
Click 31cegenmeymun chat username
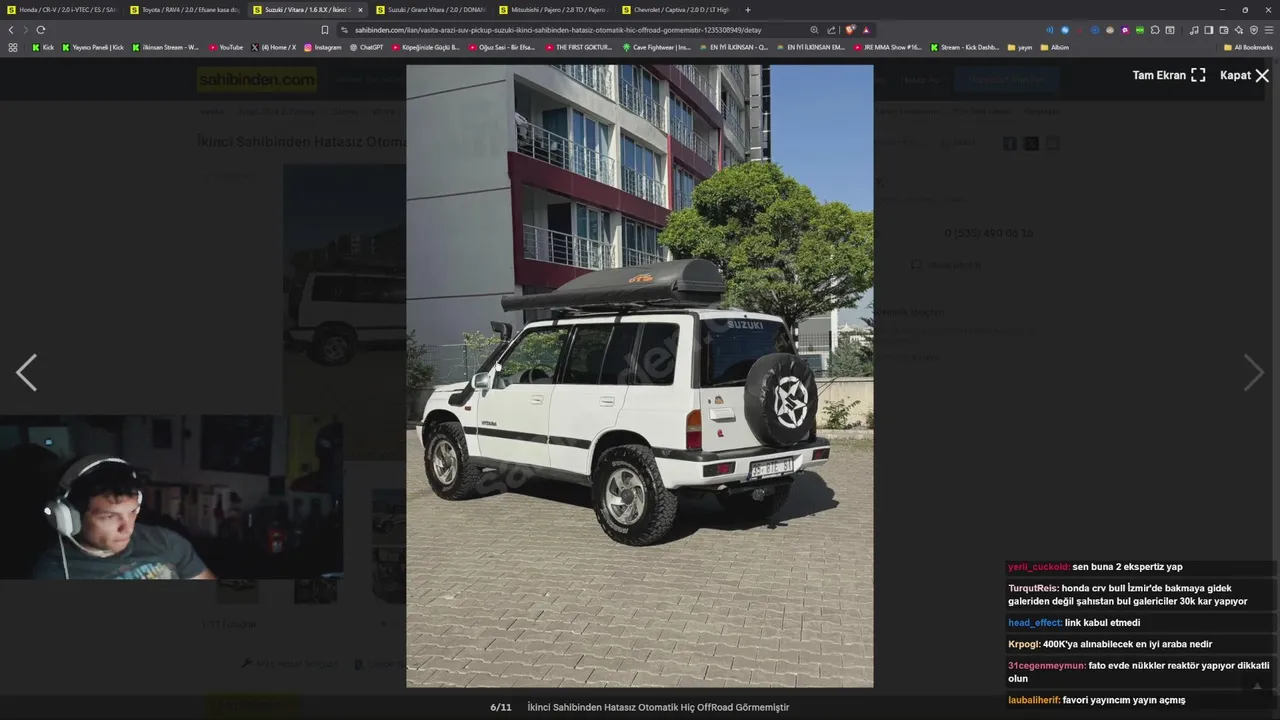point(1047,665)
